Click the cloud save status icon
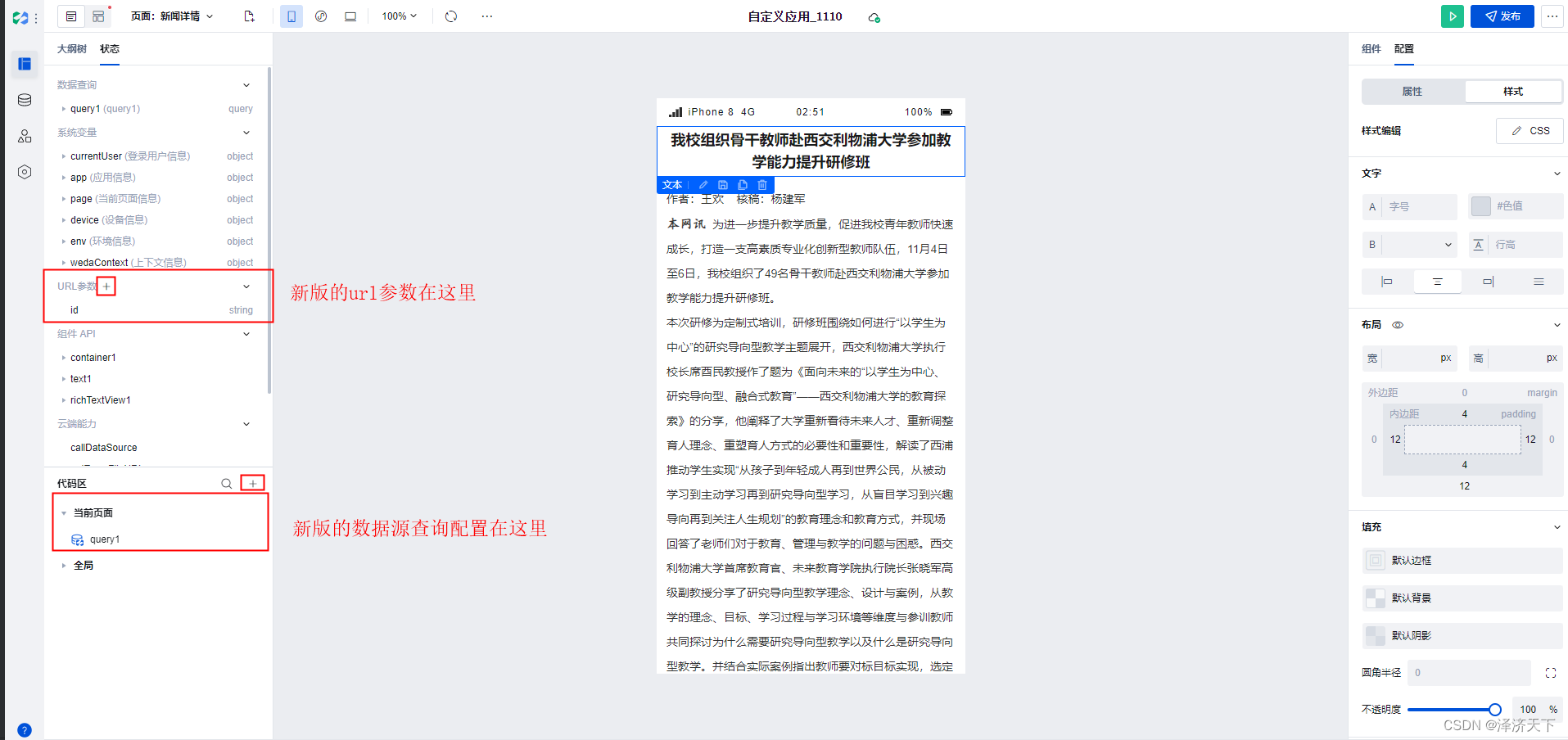 coord(874,17)
